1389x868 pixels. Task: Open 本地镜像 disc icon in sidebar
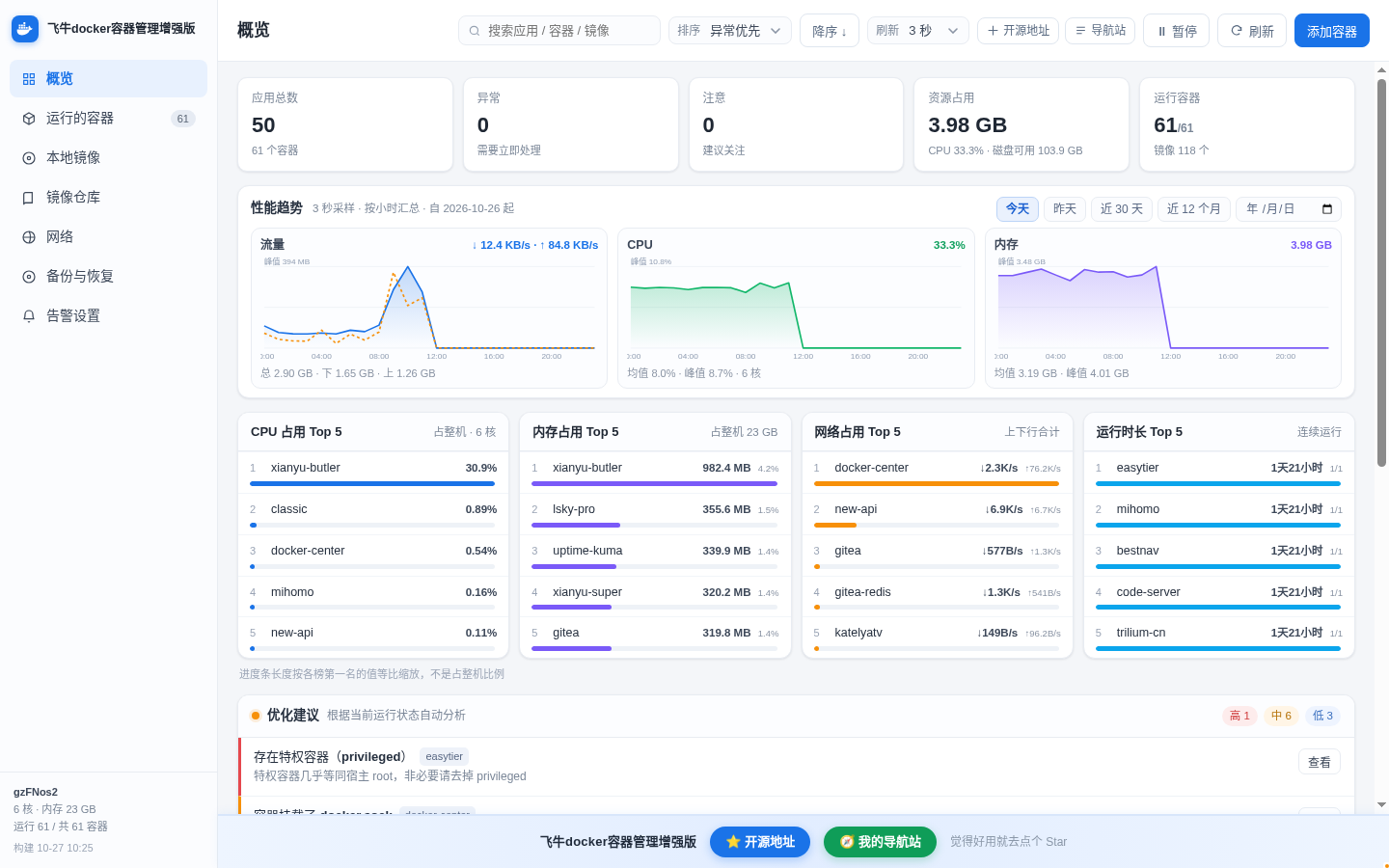pos(29,158)
